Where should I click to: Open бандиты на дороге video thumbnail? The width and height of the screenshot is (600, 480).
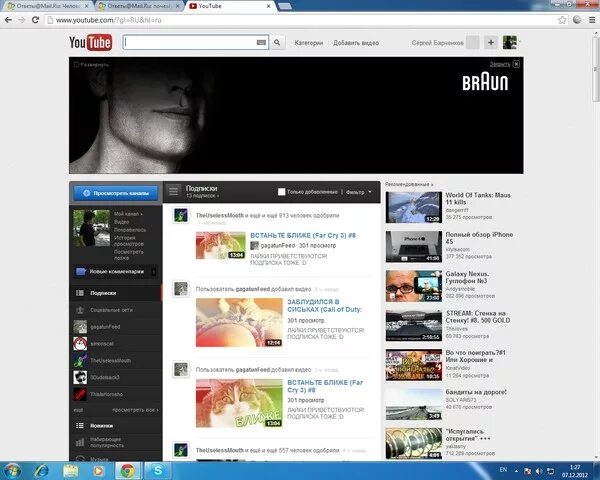coord(414,405)
